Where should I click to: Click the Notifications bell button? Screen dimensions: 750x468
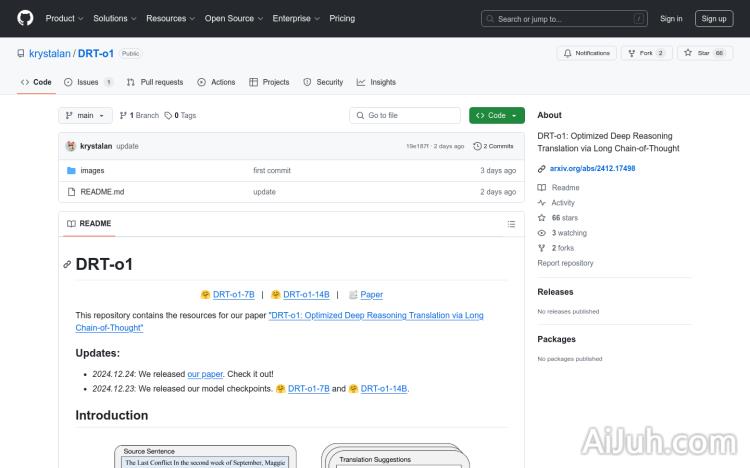pos(586,53)
